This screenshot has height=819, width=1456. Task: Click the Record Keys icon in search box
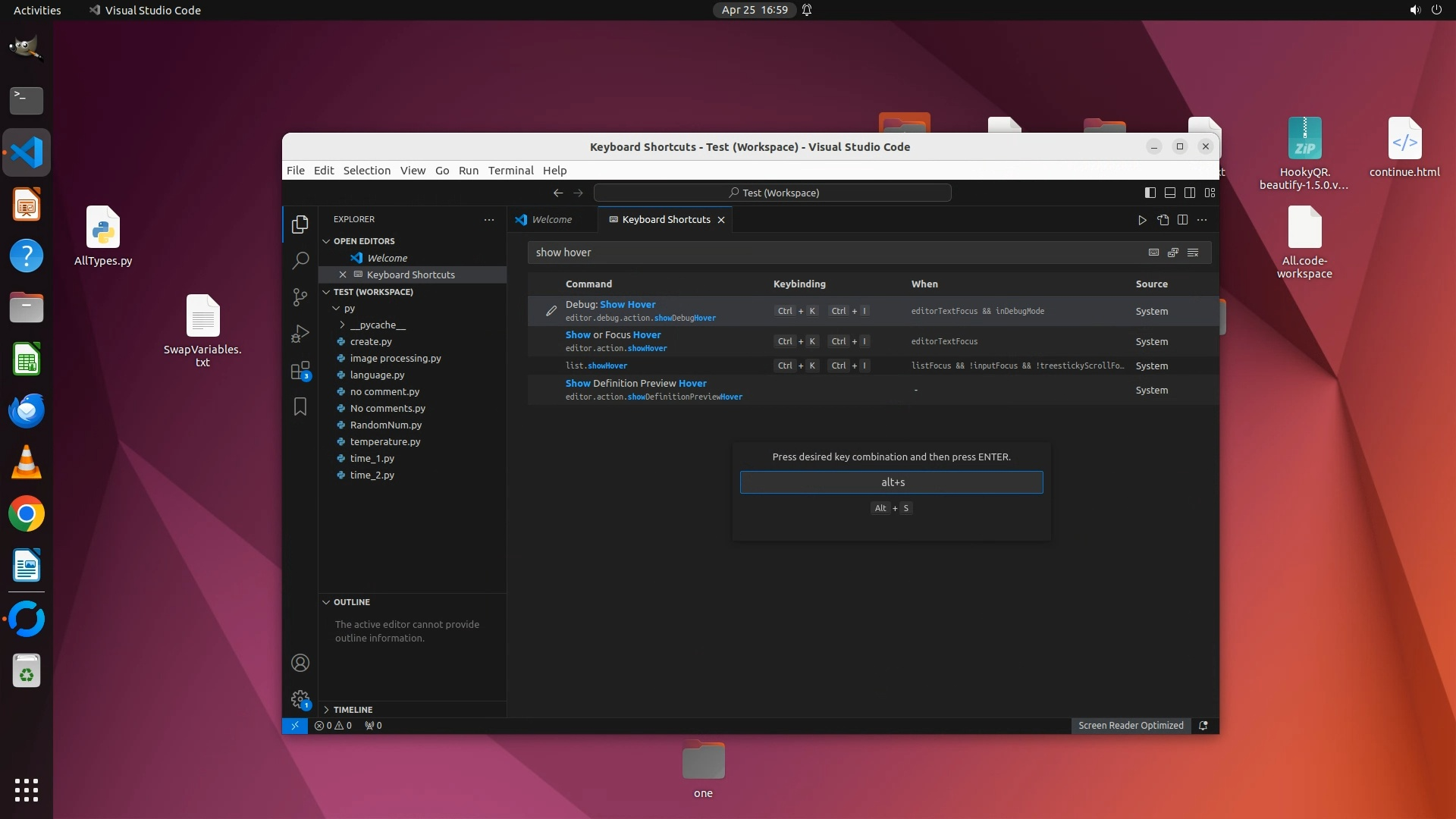[1153, 253]
